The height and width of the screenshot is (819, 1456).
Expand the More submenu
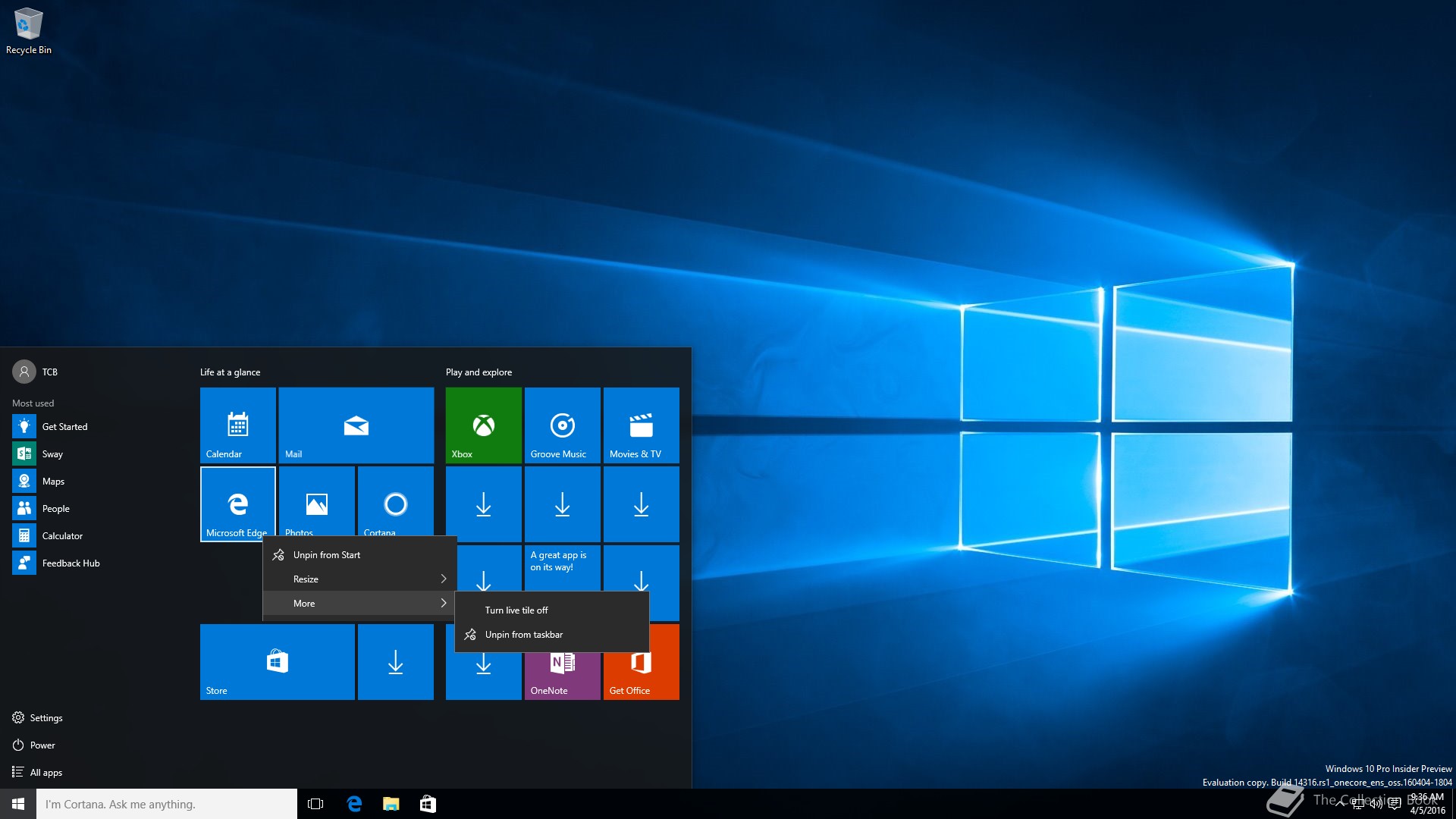[359, 604]
